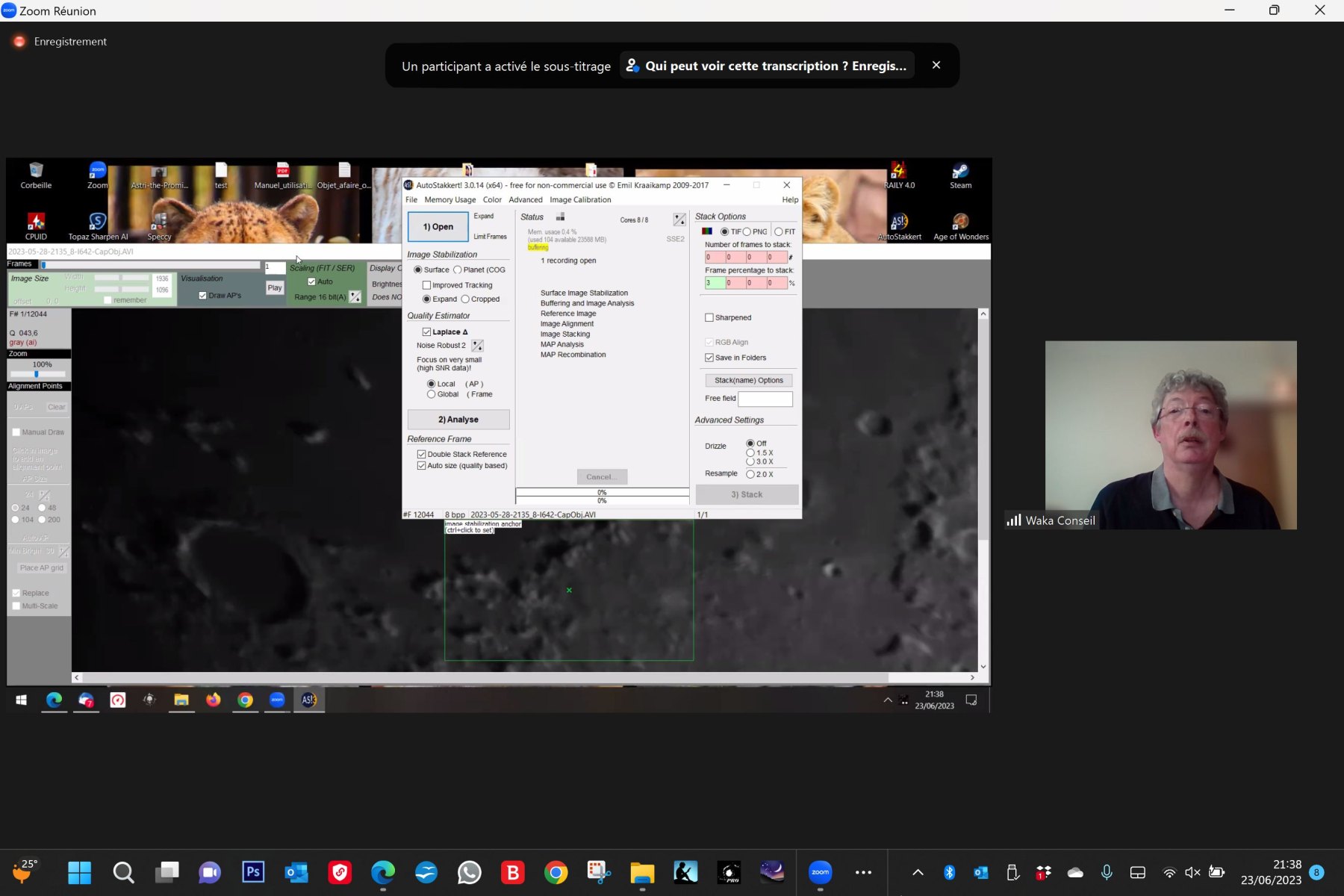Click the 2) Analyse button
The width and height of the screenshot is (1344, 896).
(458, 420)
